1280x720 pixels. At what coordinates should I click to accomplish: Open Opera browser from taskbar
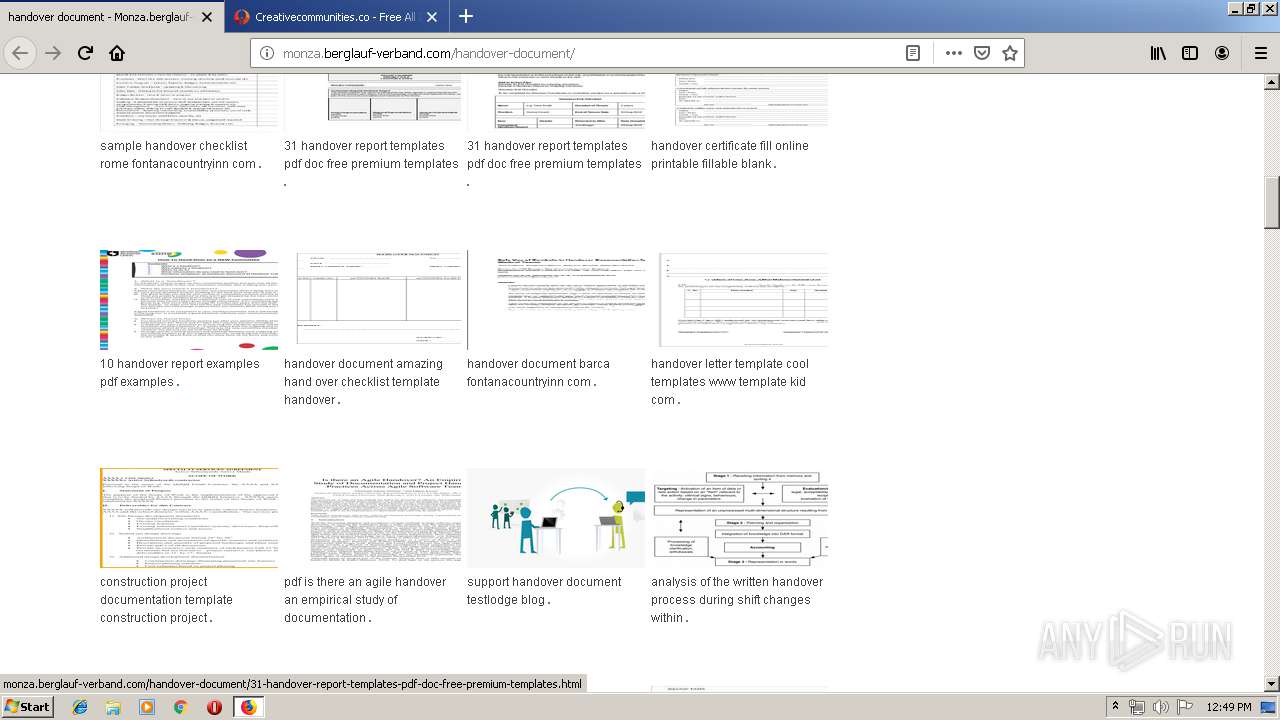point(214,707)
